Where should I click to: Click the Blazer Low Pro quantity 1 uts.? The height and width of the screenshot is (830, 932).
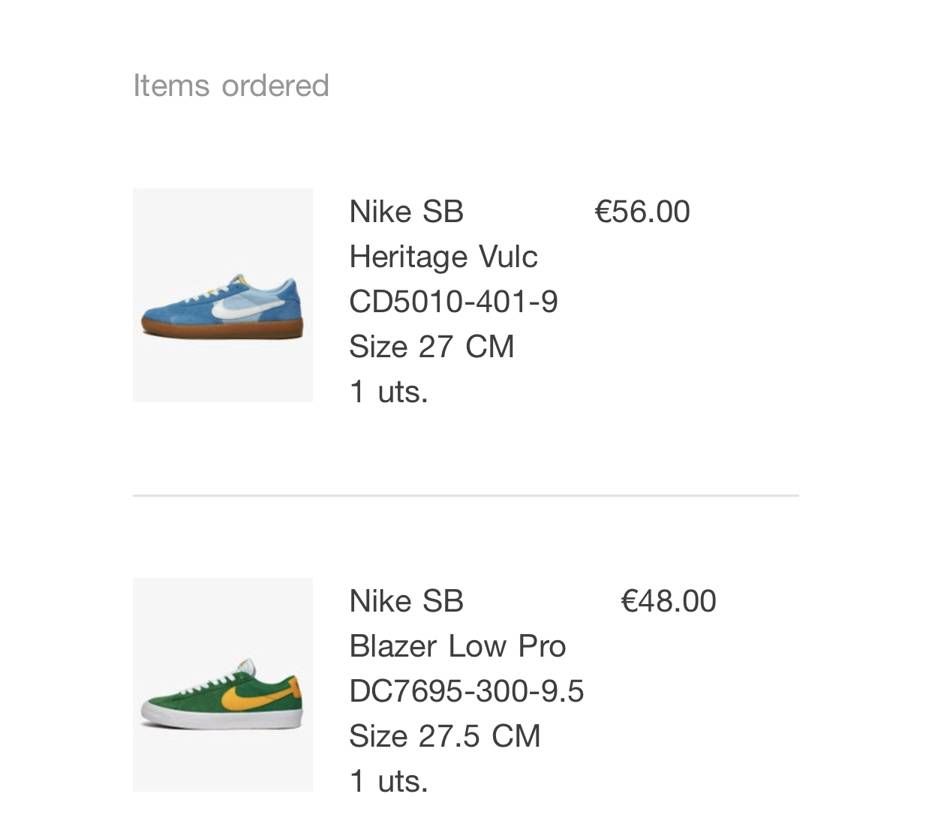click(x=388, y=781)
